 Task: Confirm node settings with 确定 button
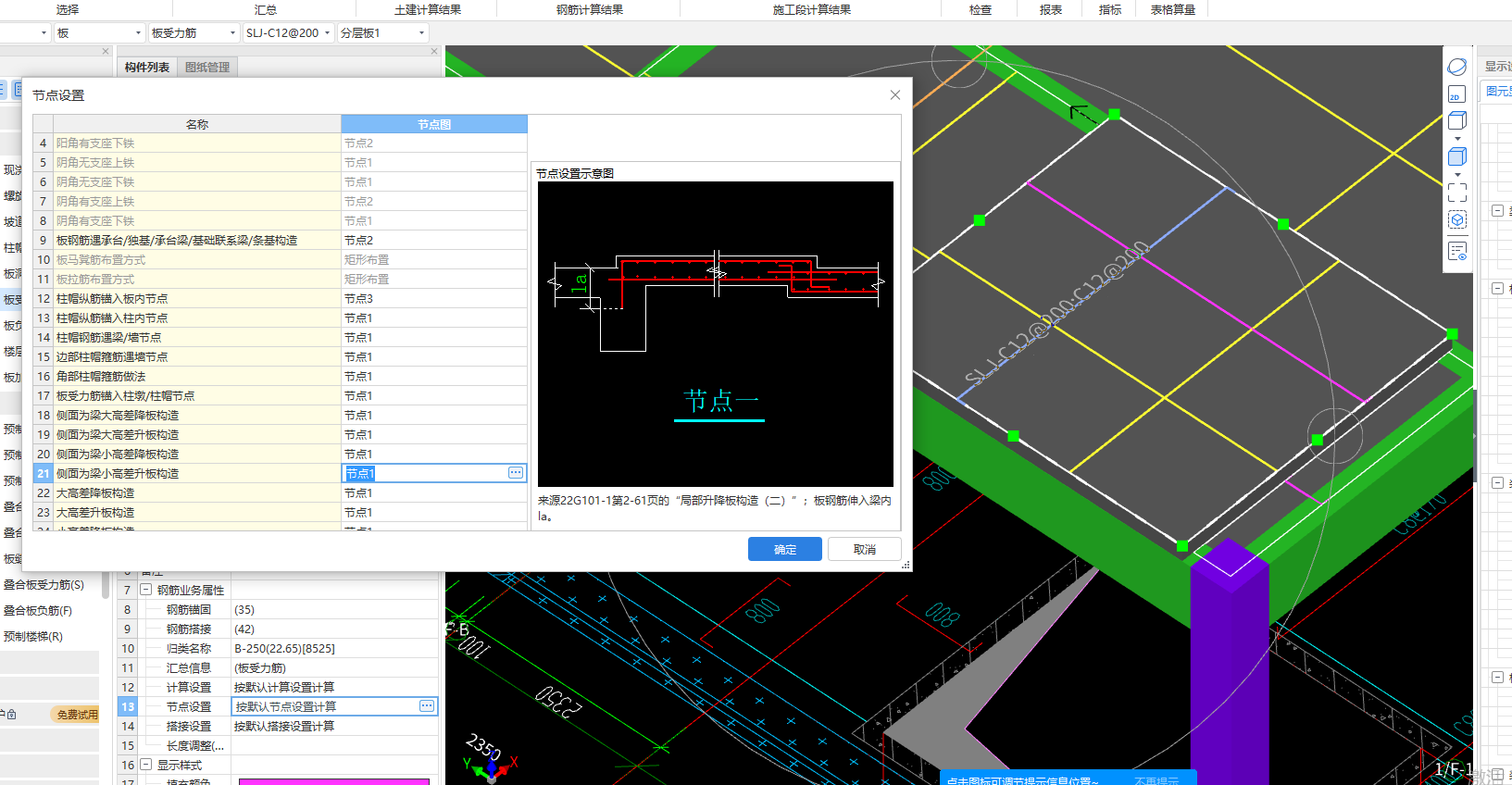(785, 549)
